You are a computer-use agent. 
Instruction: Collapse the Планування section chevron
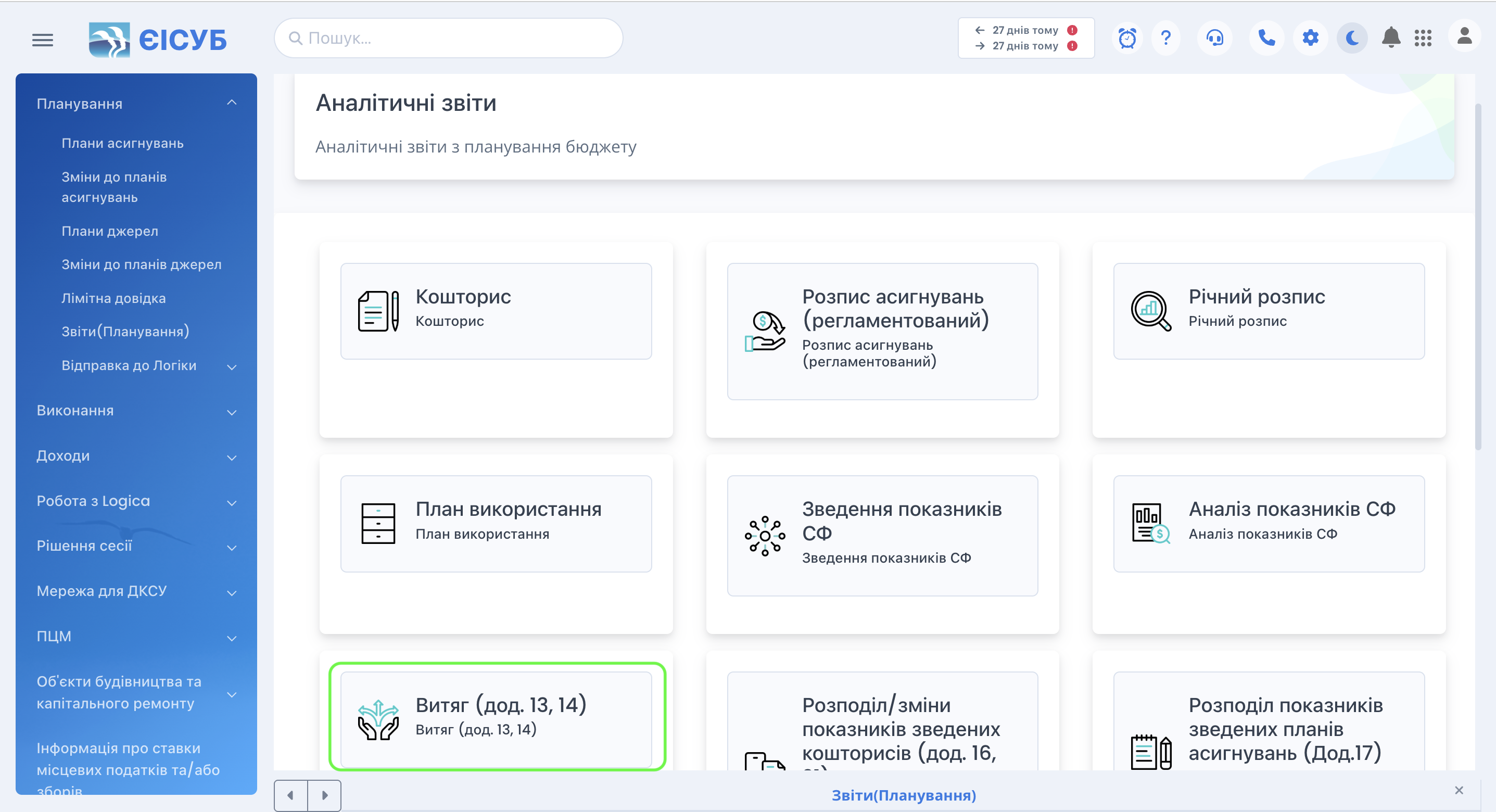(232, 103)
